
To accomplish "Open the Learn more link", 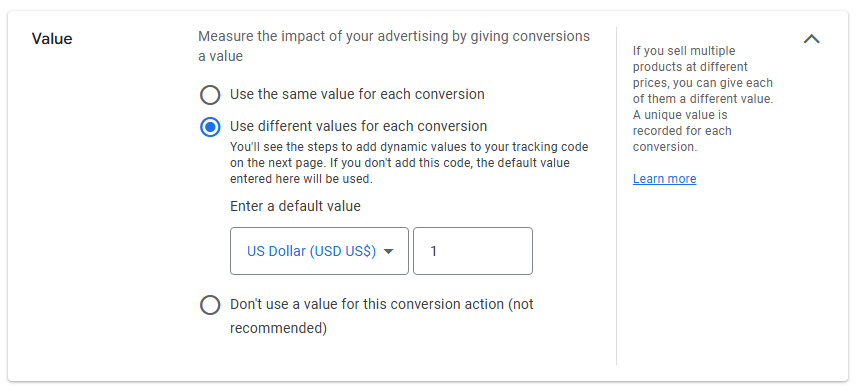I will click(664, 179).
